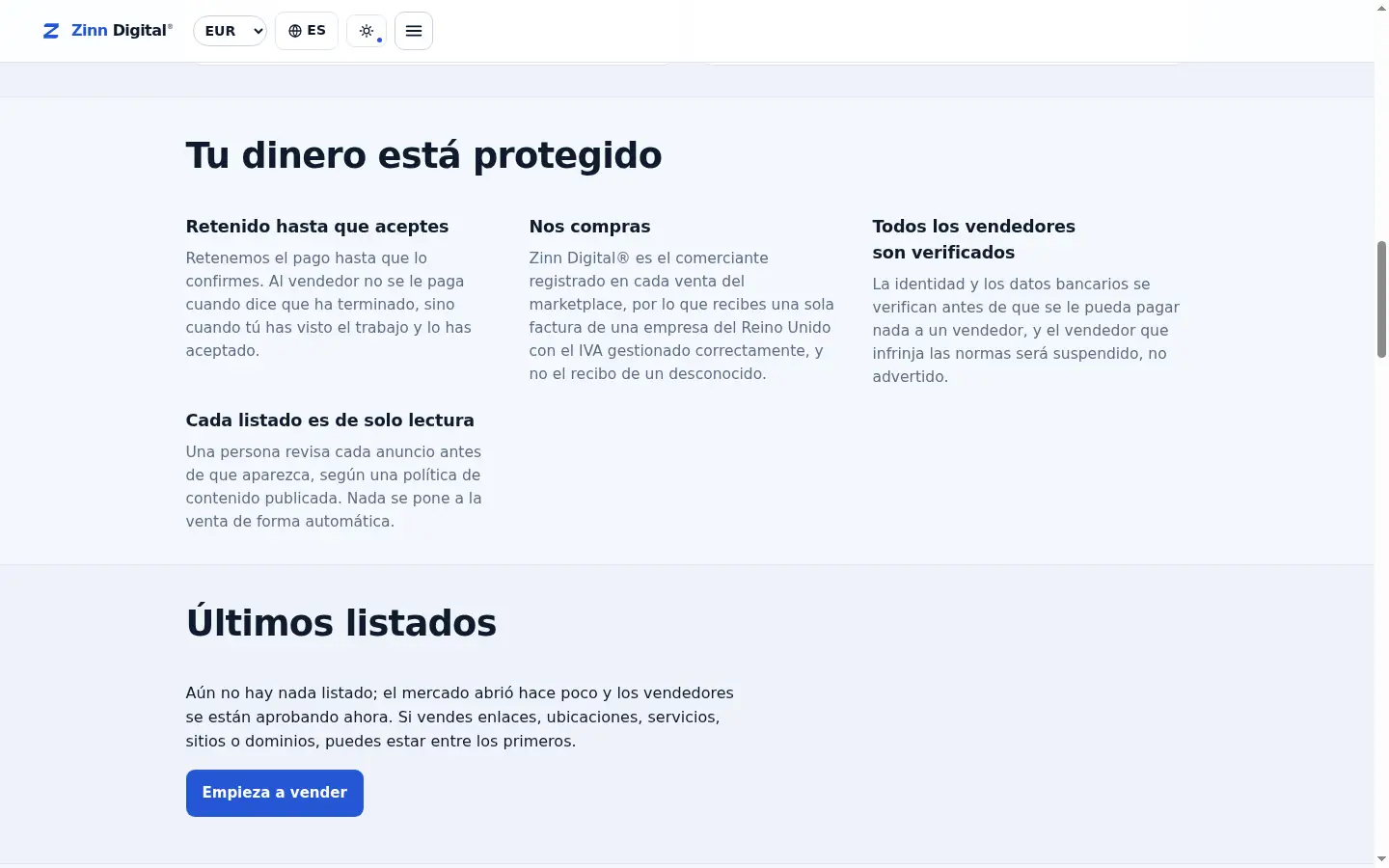
Task: Click the paragraph starting Aún no hay nada listado
Action: (x=460, y=717)
